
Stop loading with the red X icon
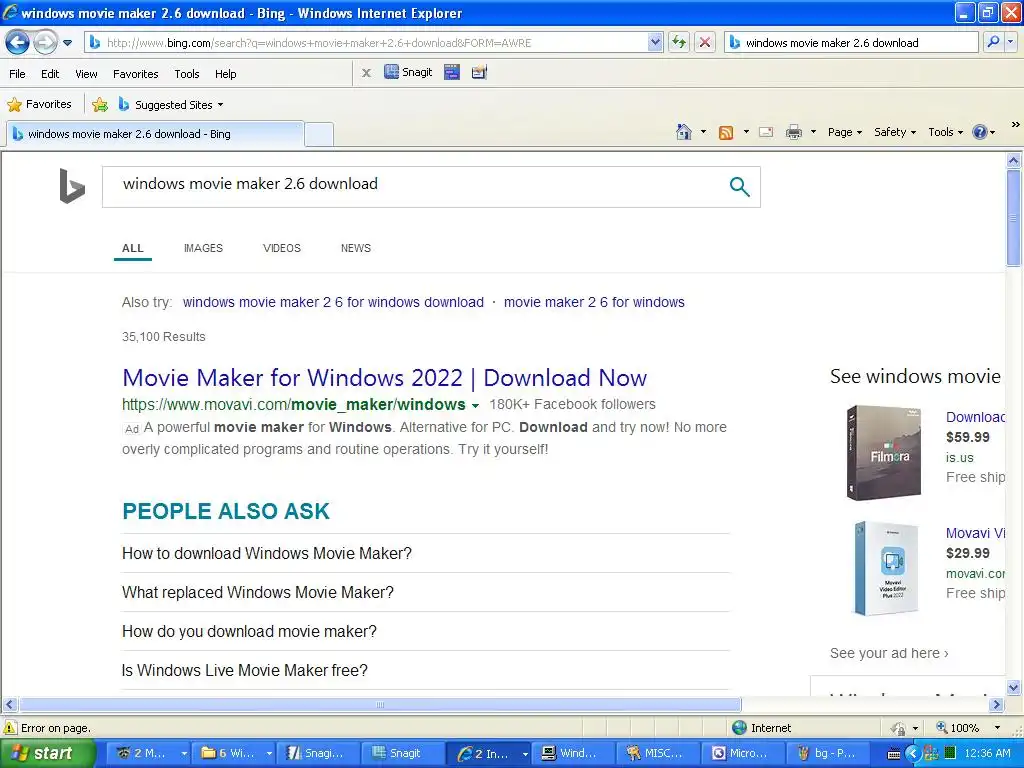point(705,43)
